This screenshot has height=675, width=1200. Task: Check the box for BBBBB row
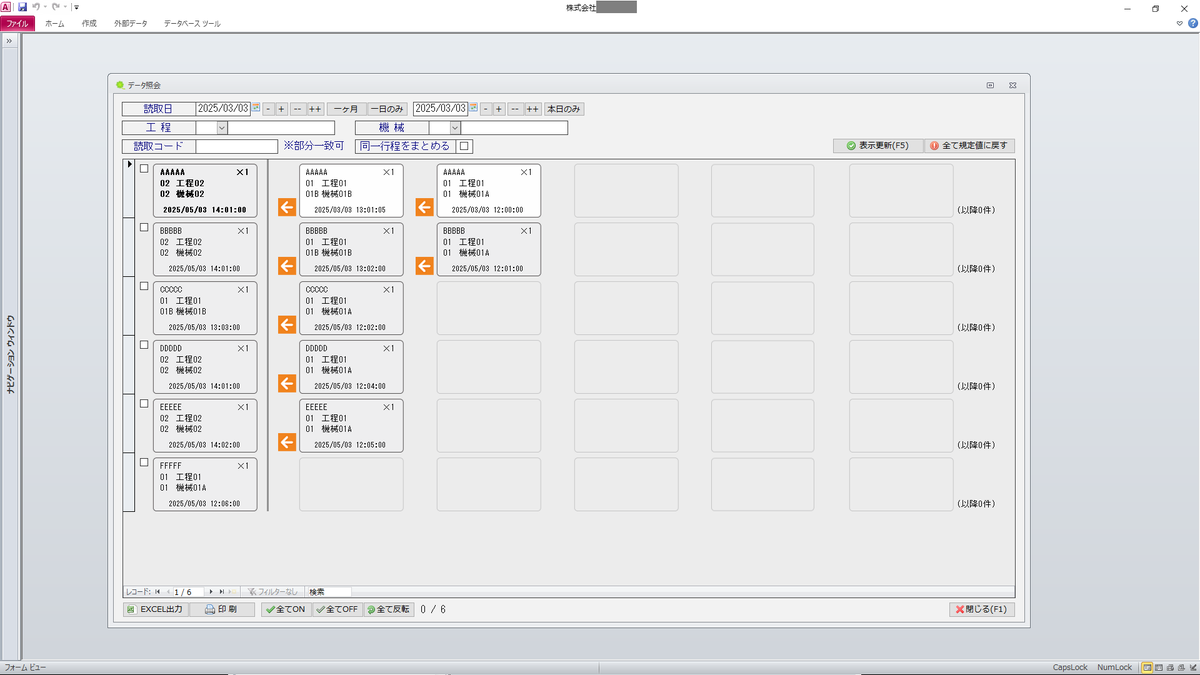[144, 228]
